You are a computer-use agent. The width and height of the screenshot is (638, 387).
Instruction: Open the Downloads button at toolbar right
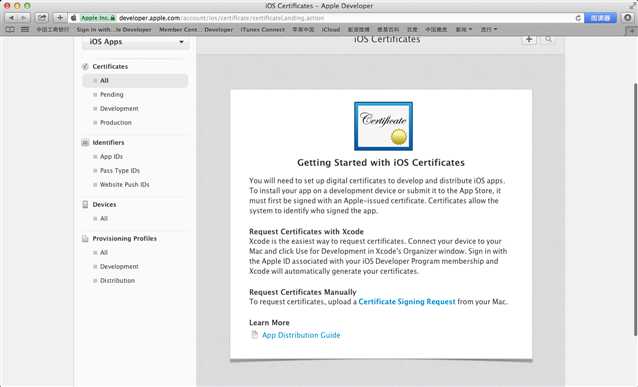[628, 18]
